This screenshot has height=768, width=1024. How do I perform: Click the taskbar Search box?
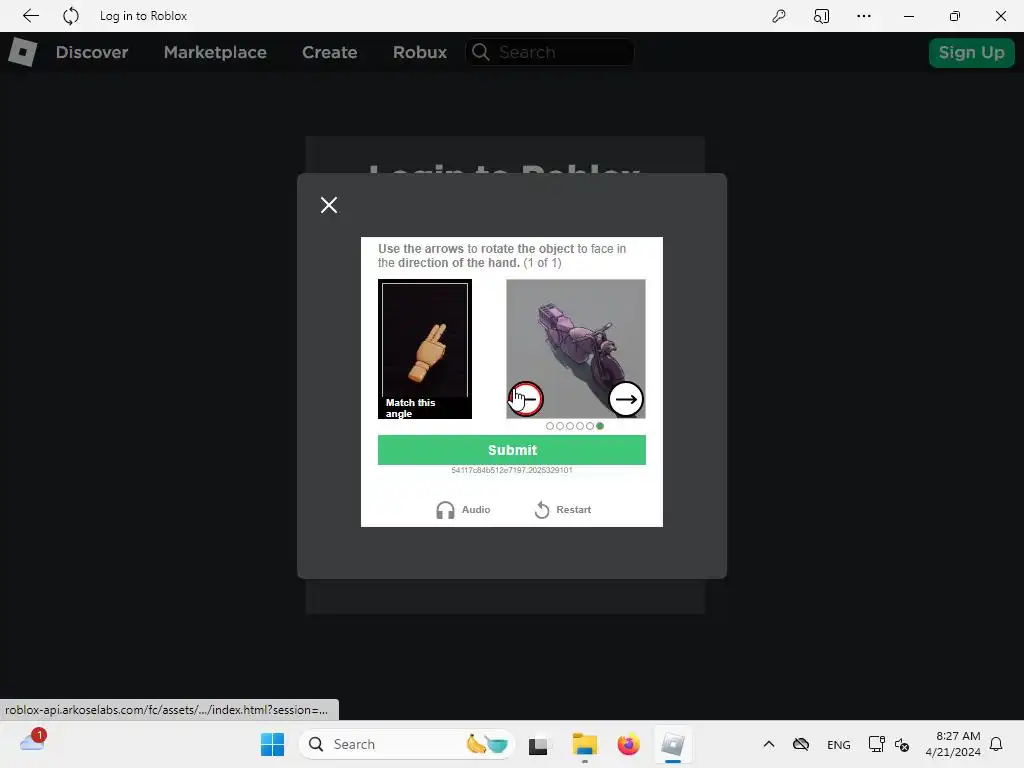(406, 744)
